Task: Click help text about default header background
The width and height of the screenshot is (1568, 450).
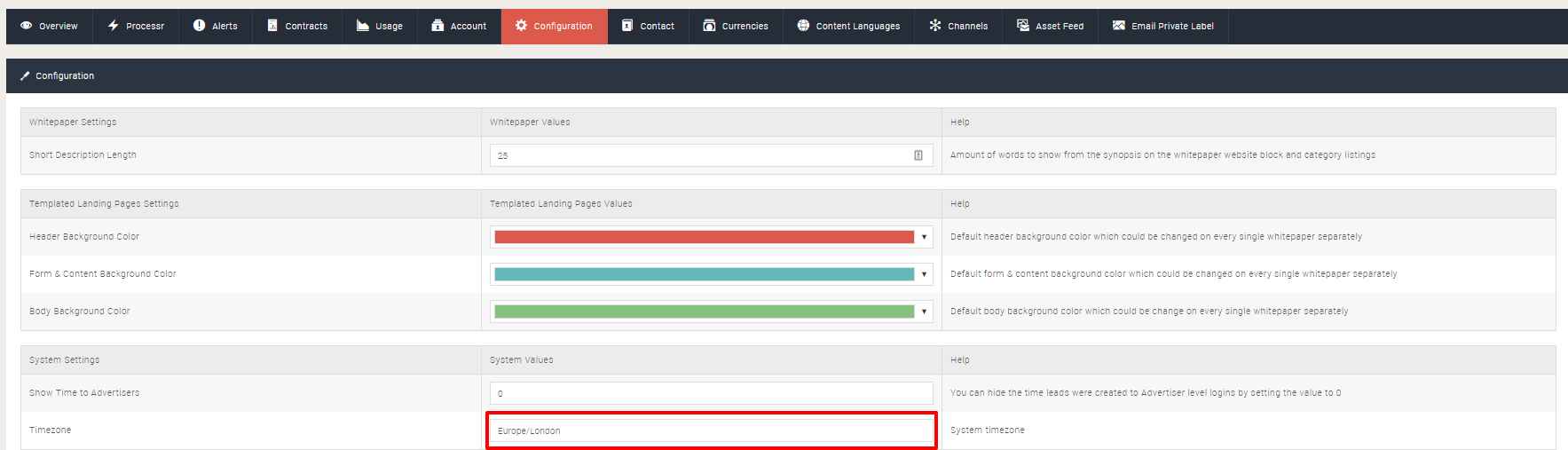Action: 1156,237
